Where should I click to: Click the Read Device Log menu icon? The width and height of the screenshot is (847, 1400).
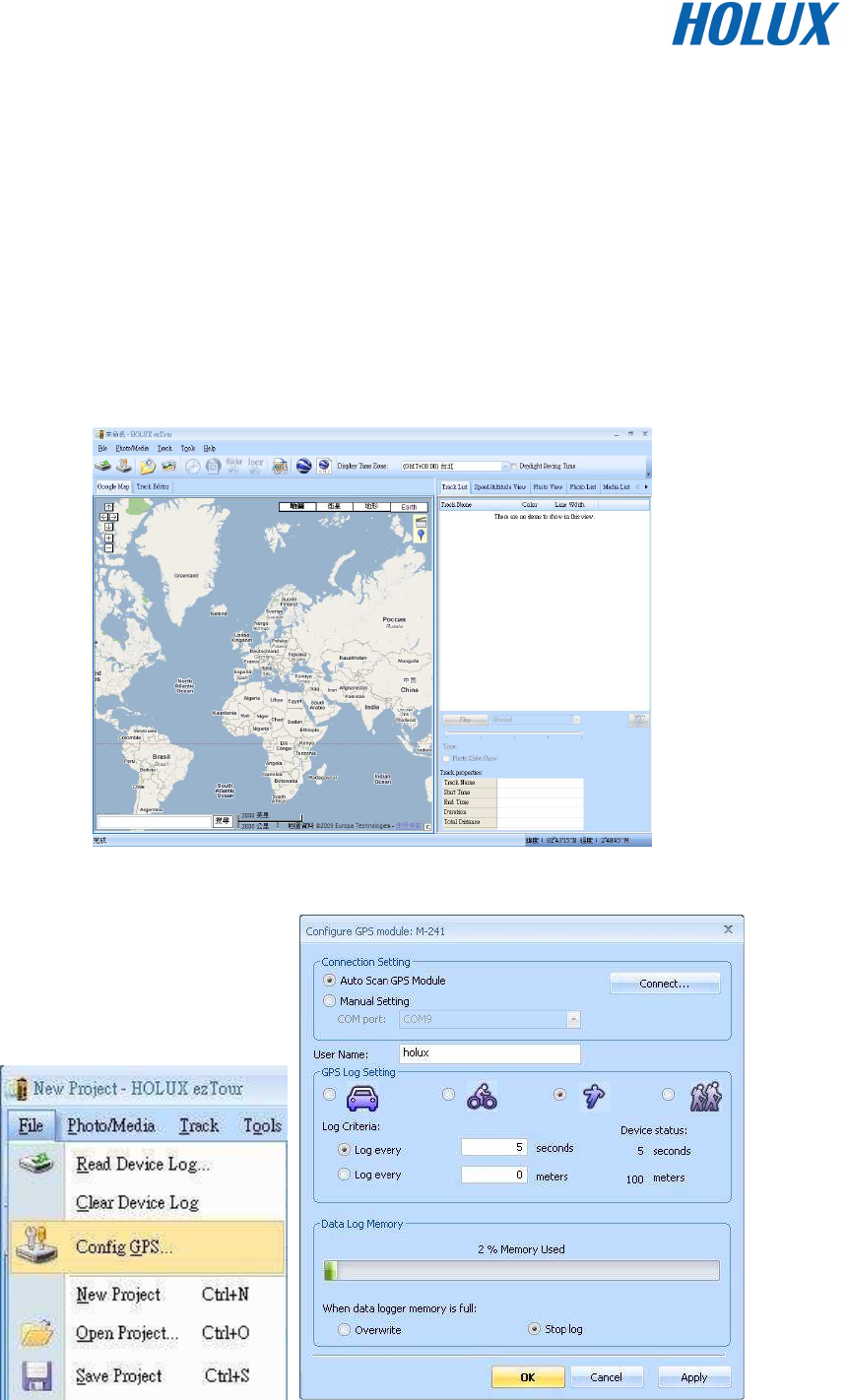[34, 1165]
